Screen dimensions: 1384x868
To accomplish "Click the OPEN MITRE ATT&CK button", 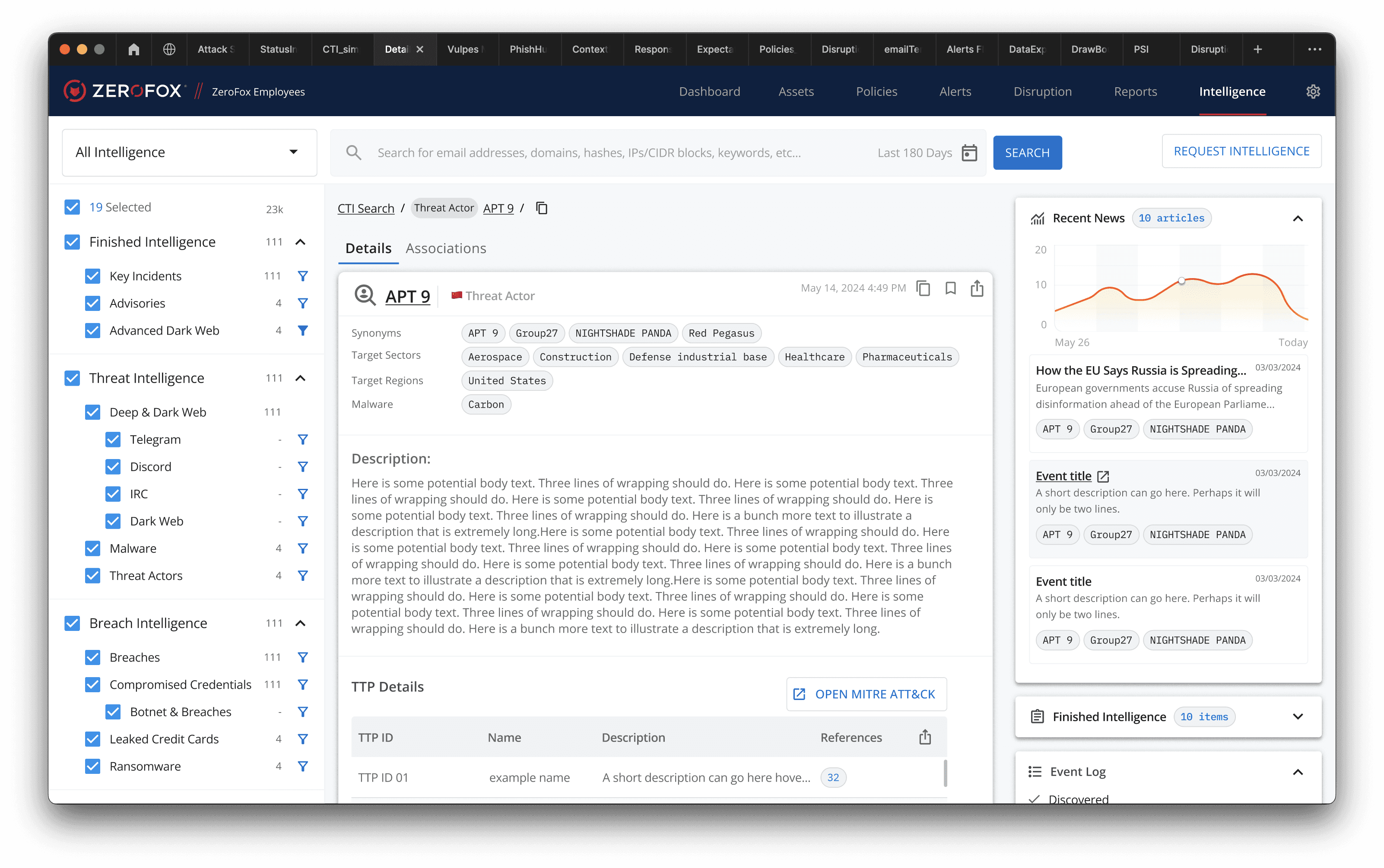I will pyautogui.click(x=866, y=694).
